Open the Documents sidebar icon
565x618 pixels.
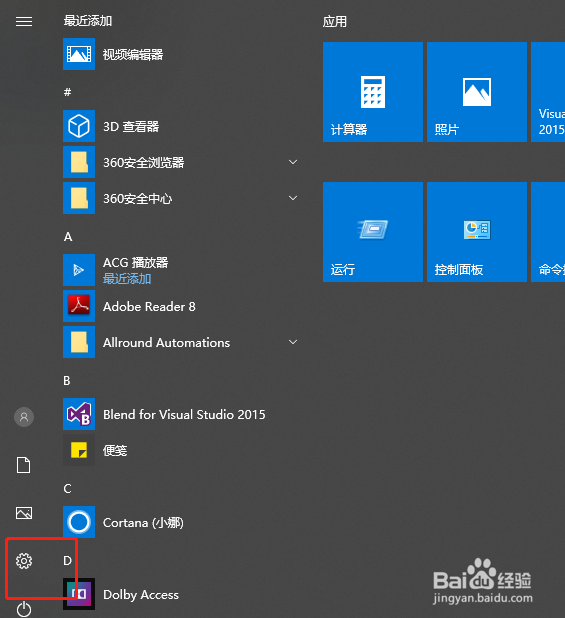click(24, 465)
